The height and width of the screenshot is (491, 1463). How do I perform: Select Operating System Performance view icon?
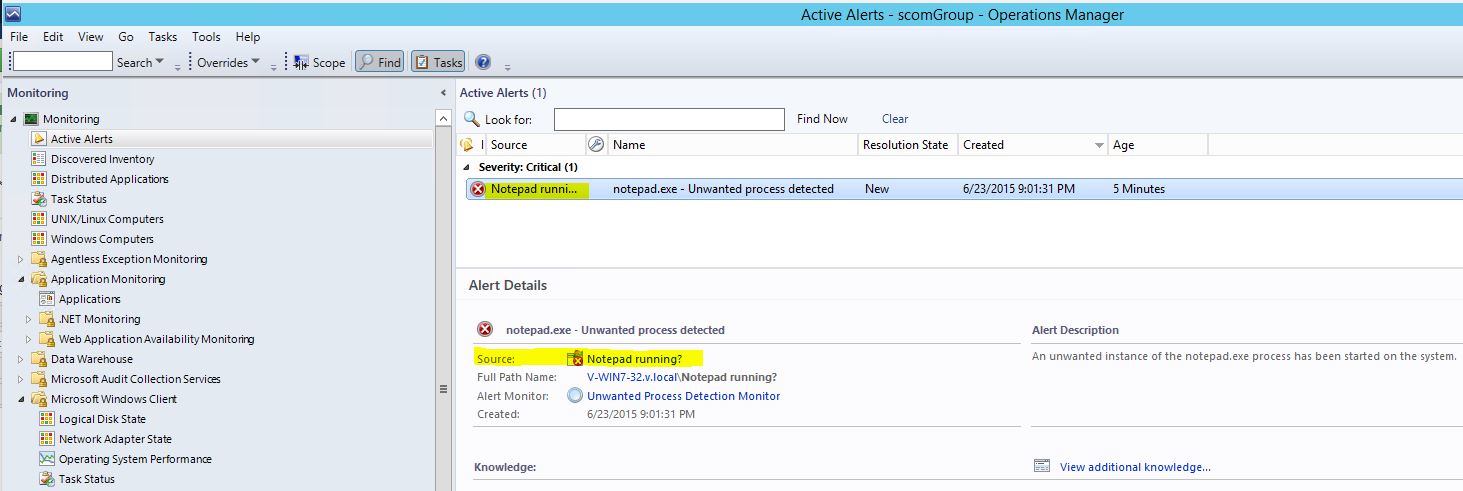47,459
